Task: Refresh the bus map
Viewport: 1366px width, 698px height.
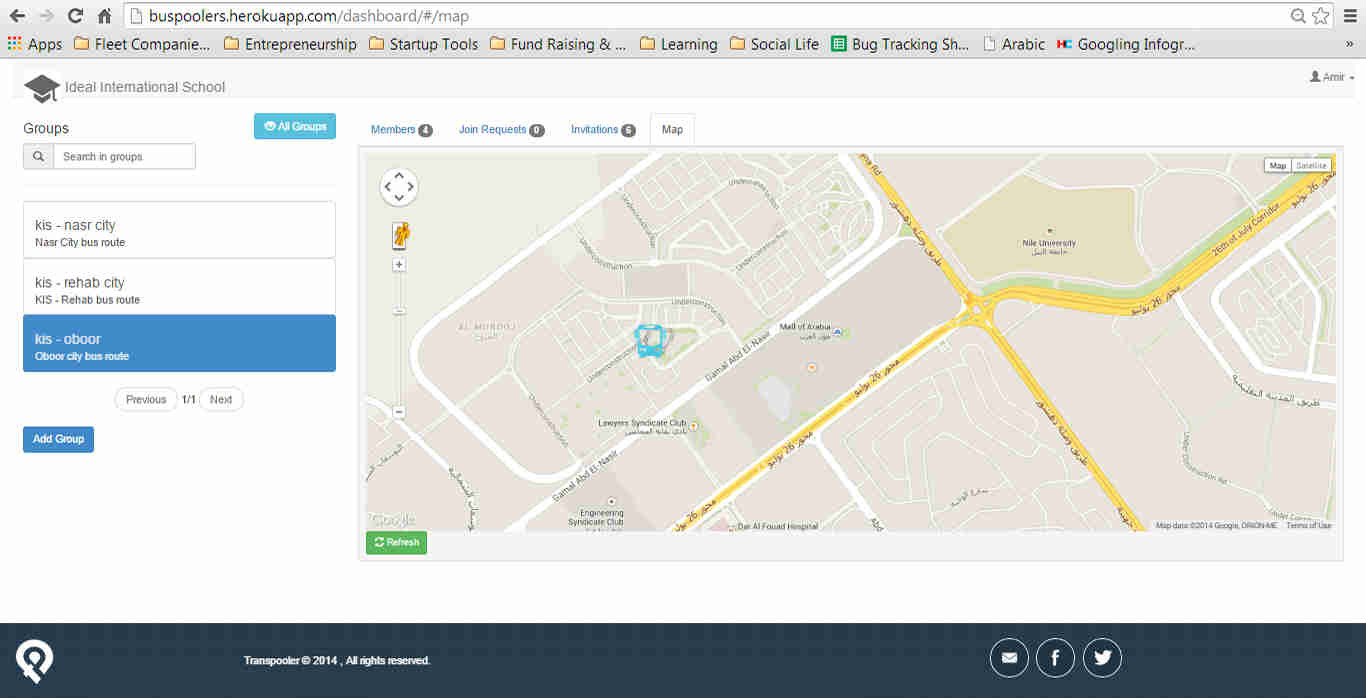Action: click(x=396, y=542)
